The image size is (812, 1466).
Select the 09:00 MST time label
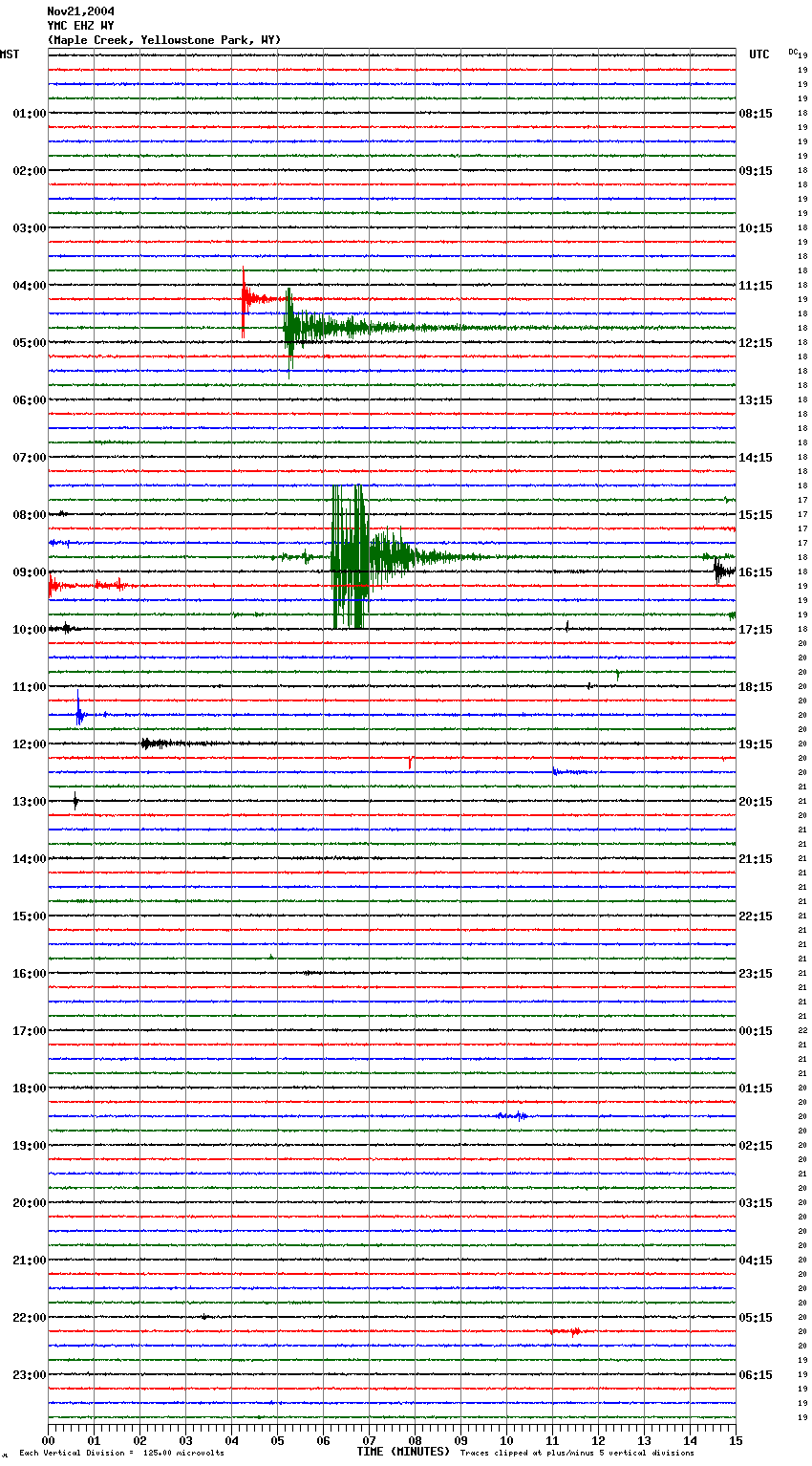pos(30,572)
